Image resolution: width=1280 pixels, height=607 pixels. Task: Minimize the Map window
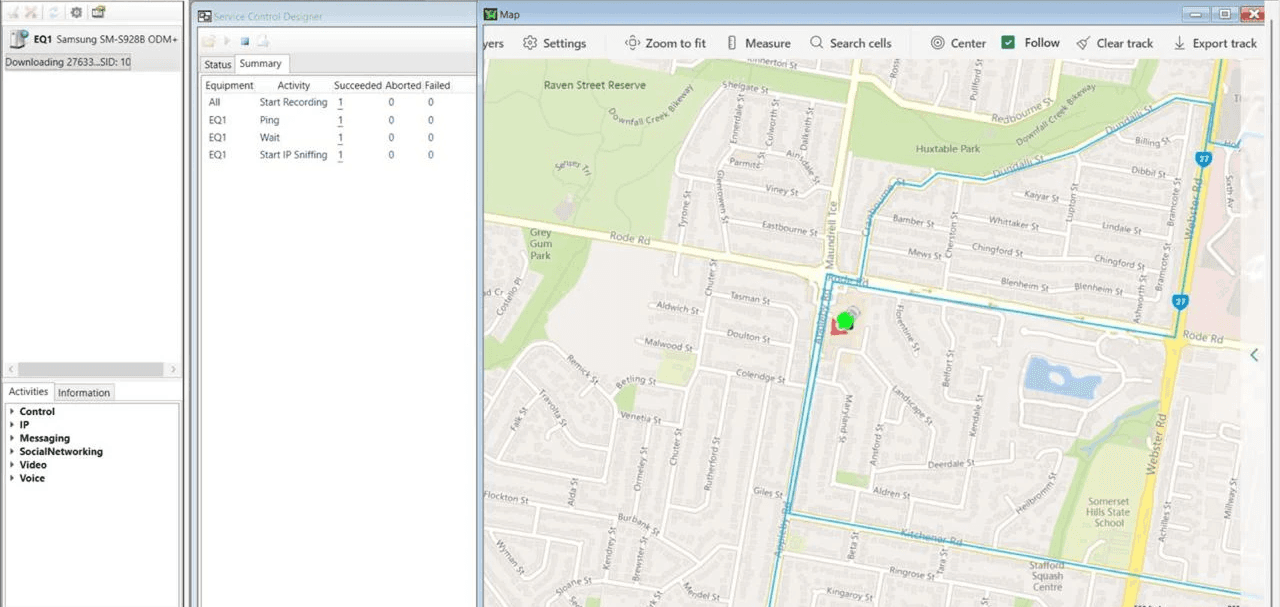click(x=1197, y=14)
